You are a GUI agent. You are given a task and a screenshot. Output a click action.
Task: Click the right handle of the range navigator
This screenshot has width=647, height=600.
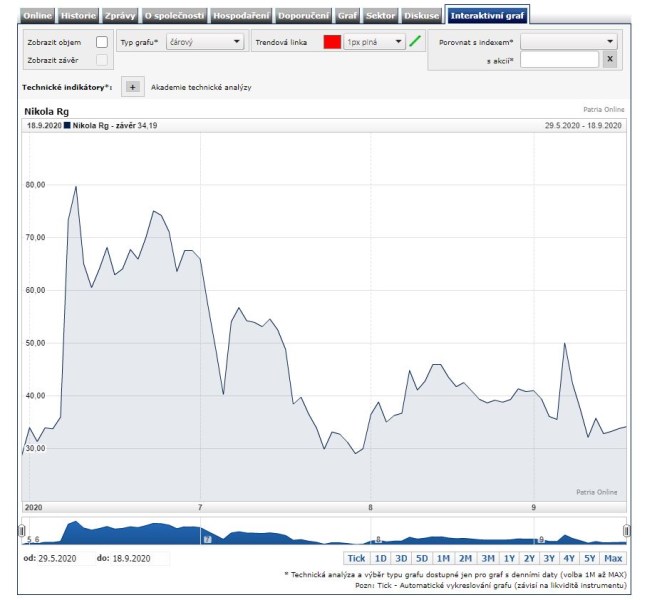pos(627,530)
